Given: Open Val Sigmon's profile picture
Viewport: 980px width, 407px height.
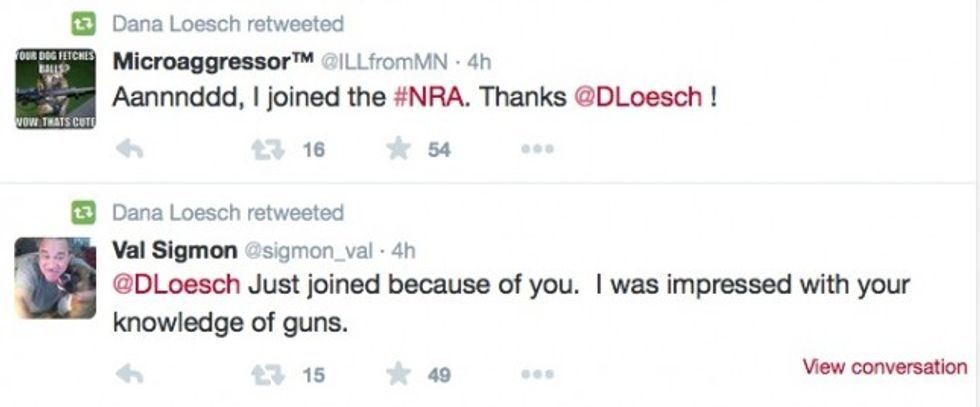Looking at the screenshot, I should pyautogui.click(x=55, y=278).
